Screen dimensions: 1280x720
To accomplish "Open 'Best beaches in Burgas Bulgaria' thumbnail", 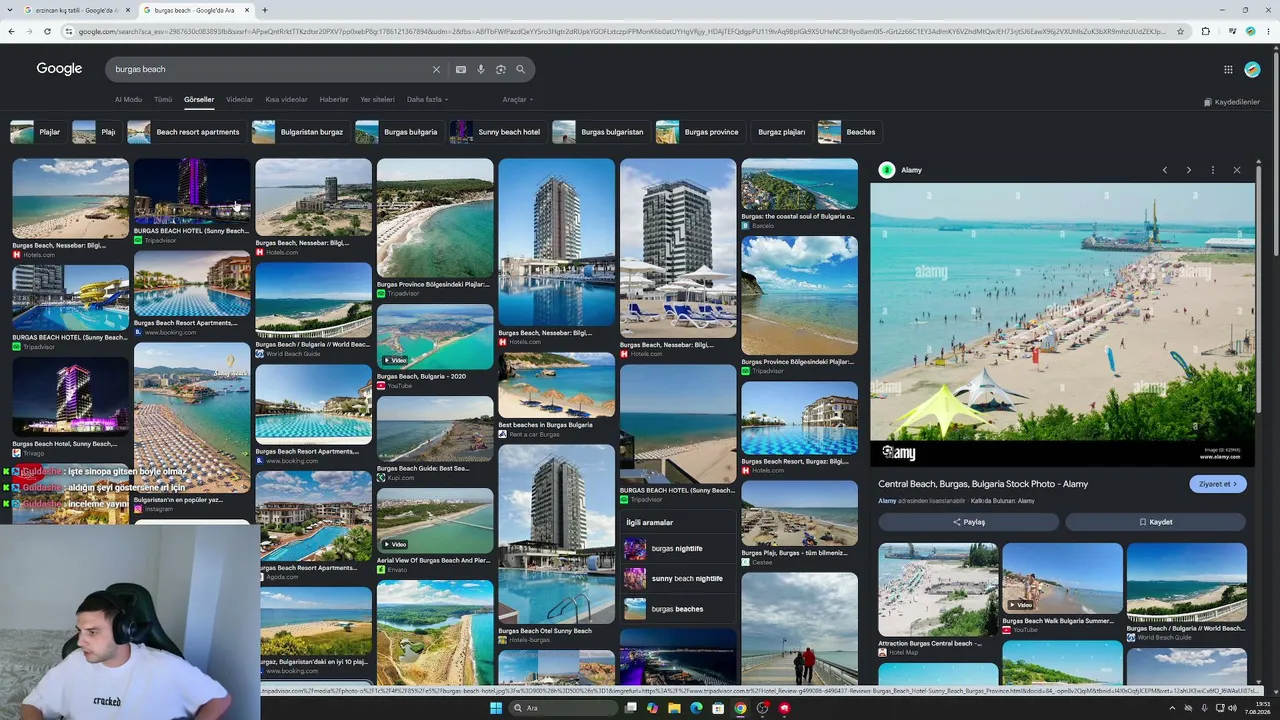I will [557, 385].
